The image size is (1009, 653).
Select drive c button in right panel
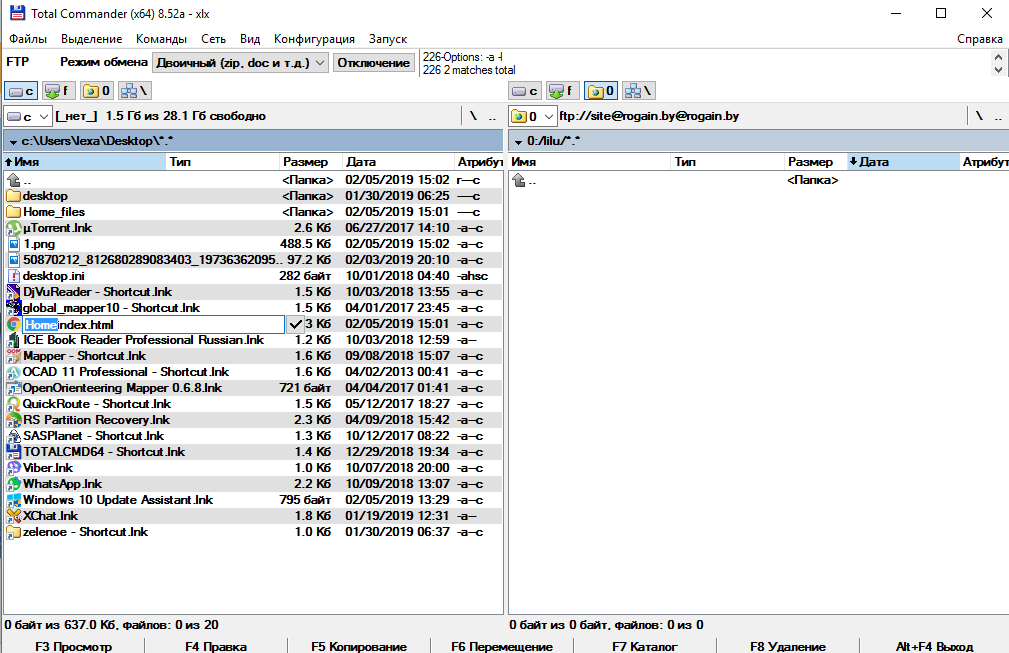click(525, 91)
